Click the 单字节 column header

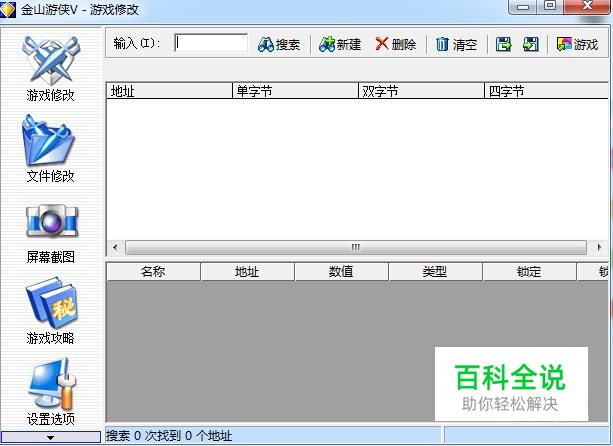296,91
